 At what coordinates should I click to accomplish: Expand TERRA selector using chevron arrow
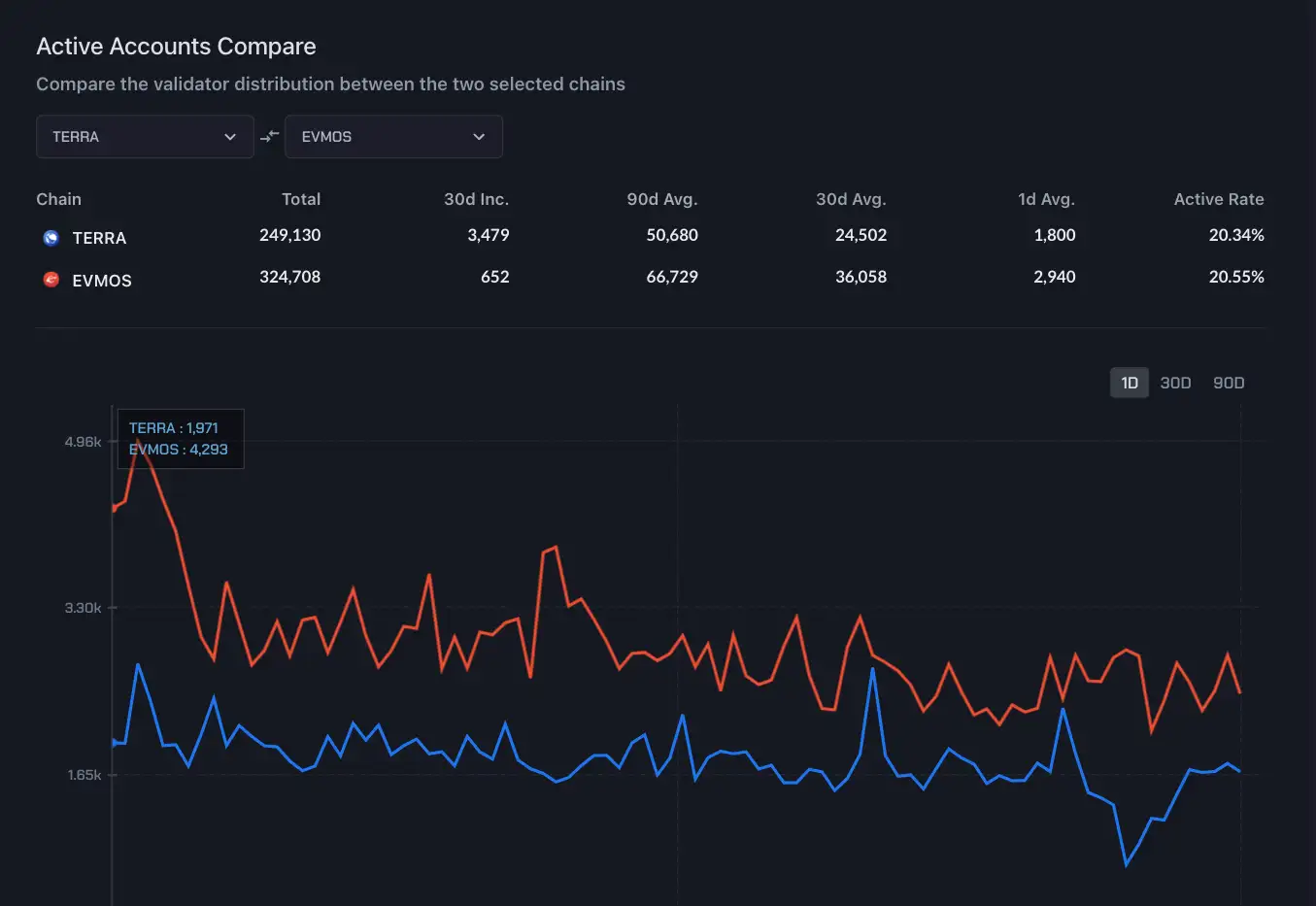click(x=230, y=137)
